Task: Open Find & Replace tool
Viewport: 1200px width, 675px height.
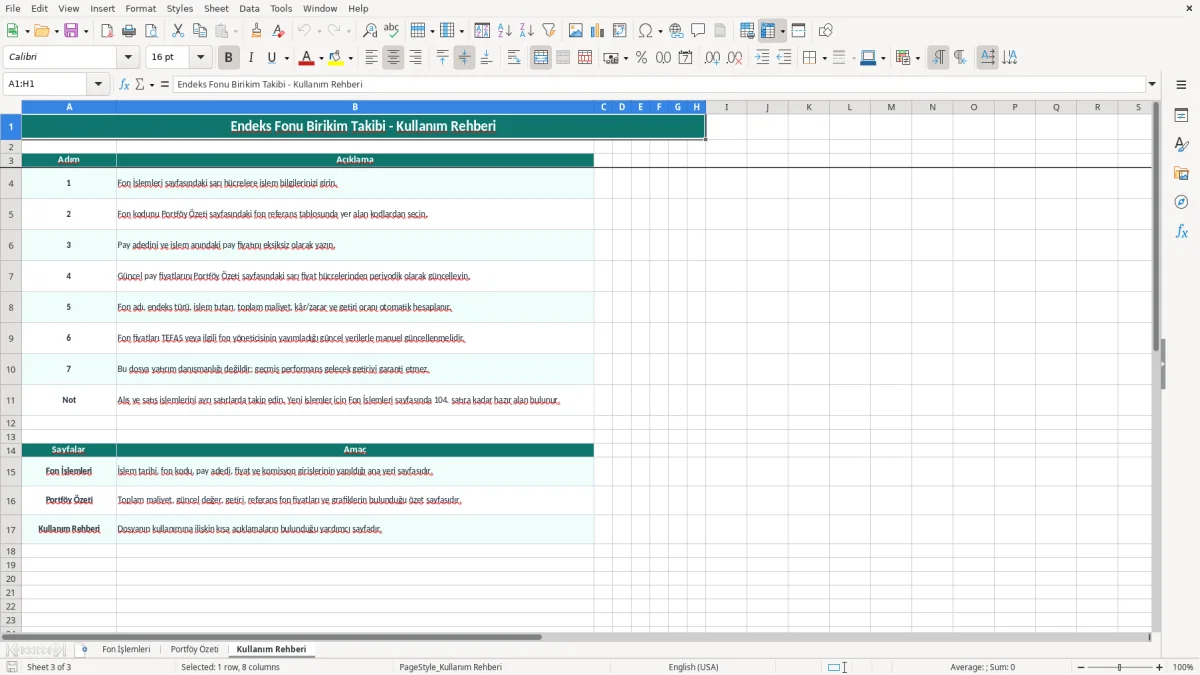Action: pos(370,31)
